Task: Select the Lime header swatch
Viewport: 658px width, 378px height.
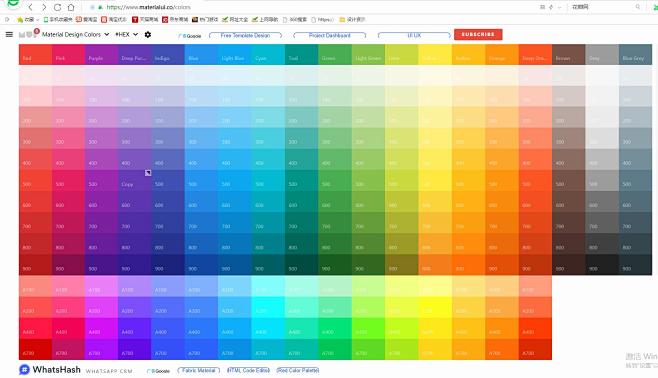Action: pyautogui.click(x=402, y=55)
